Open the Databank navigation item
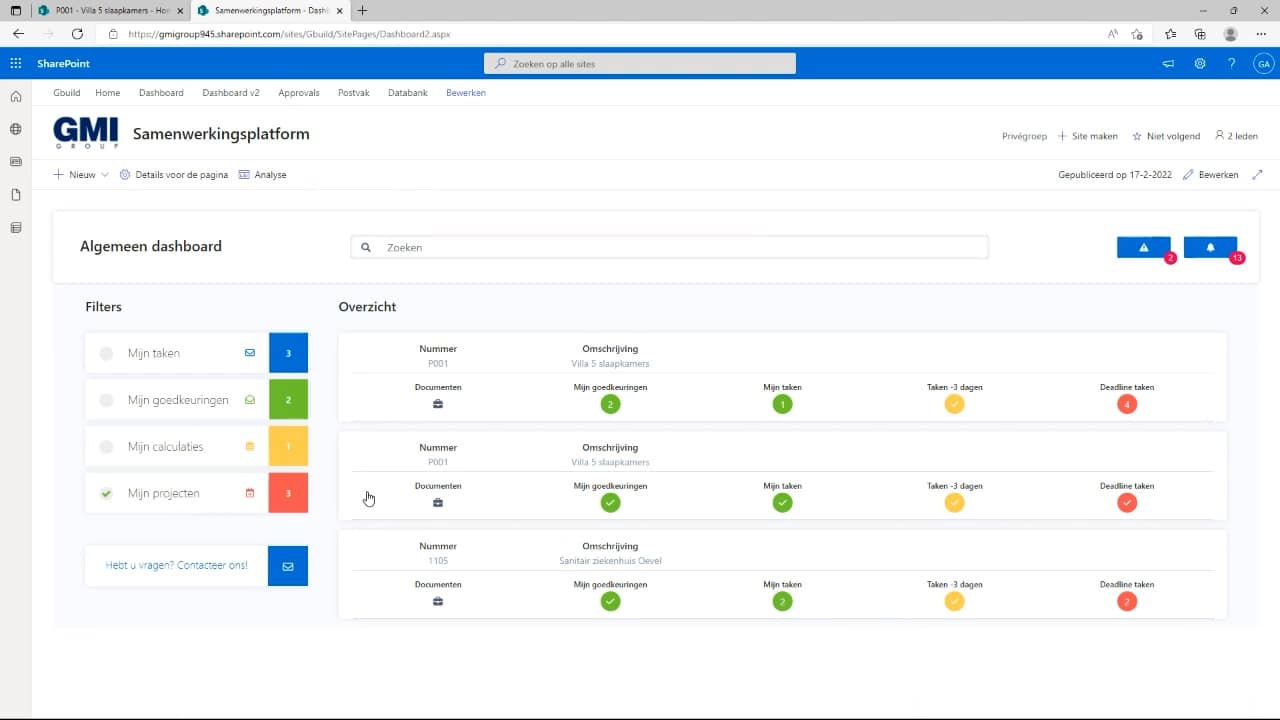The width and height of the screenshot is (1280, 720). [408, 93]
